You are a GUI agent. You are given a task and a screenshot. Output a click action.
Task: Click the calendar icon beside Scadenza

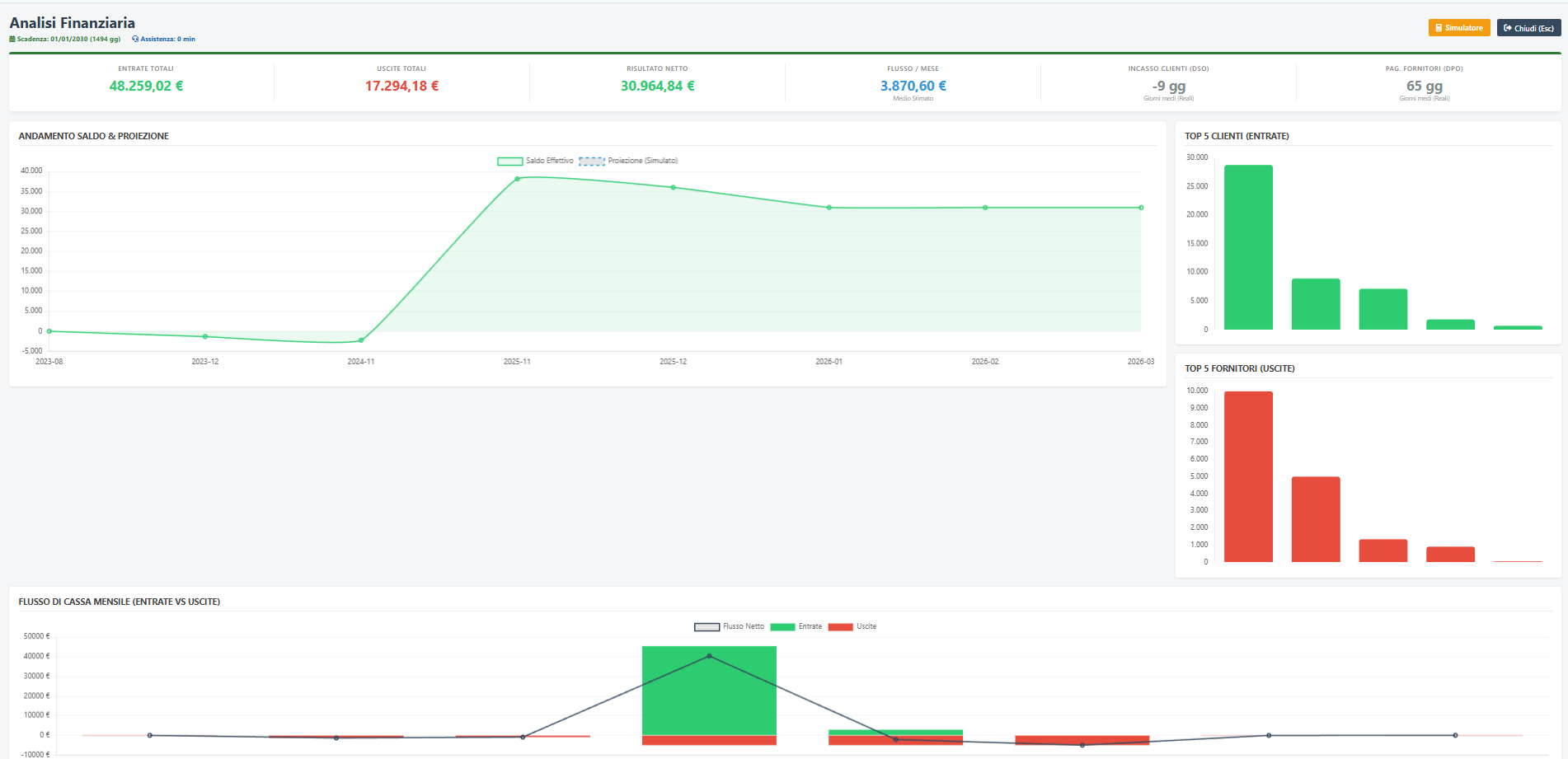[12, 40]
